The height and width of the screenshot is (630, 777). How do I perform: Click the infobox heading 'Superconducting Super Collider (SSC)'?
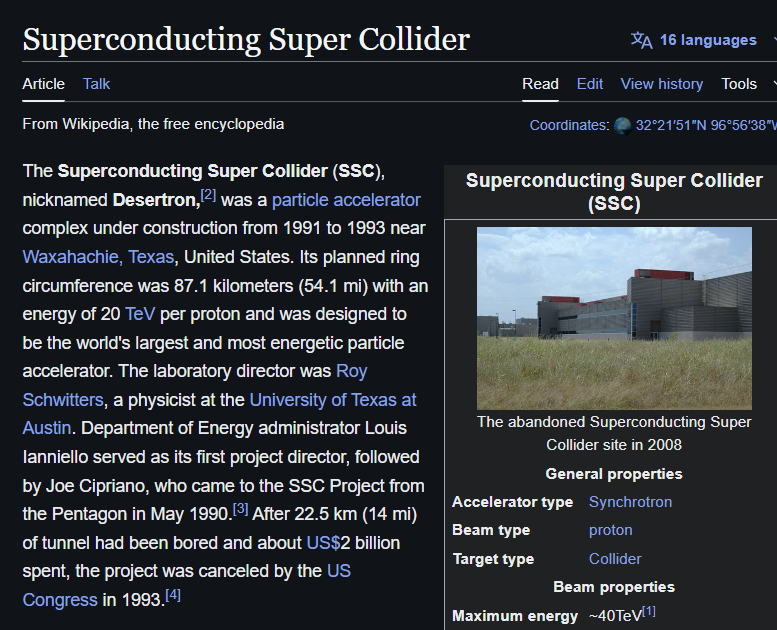[x=614, y=192]
